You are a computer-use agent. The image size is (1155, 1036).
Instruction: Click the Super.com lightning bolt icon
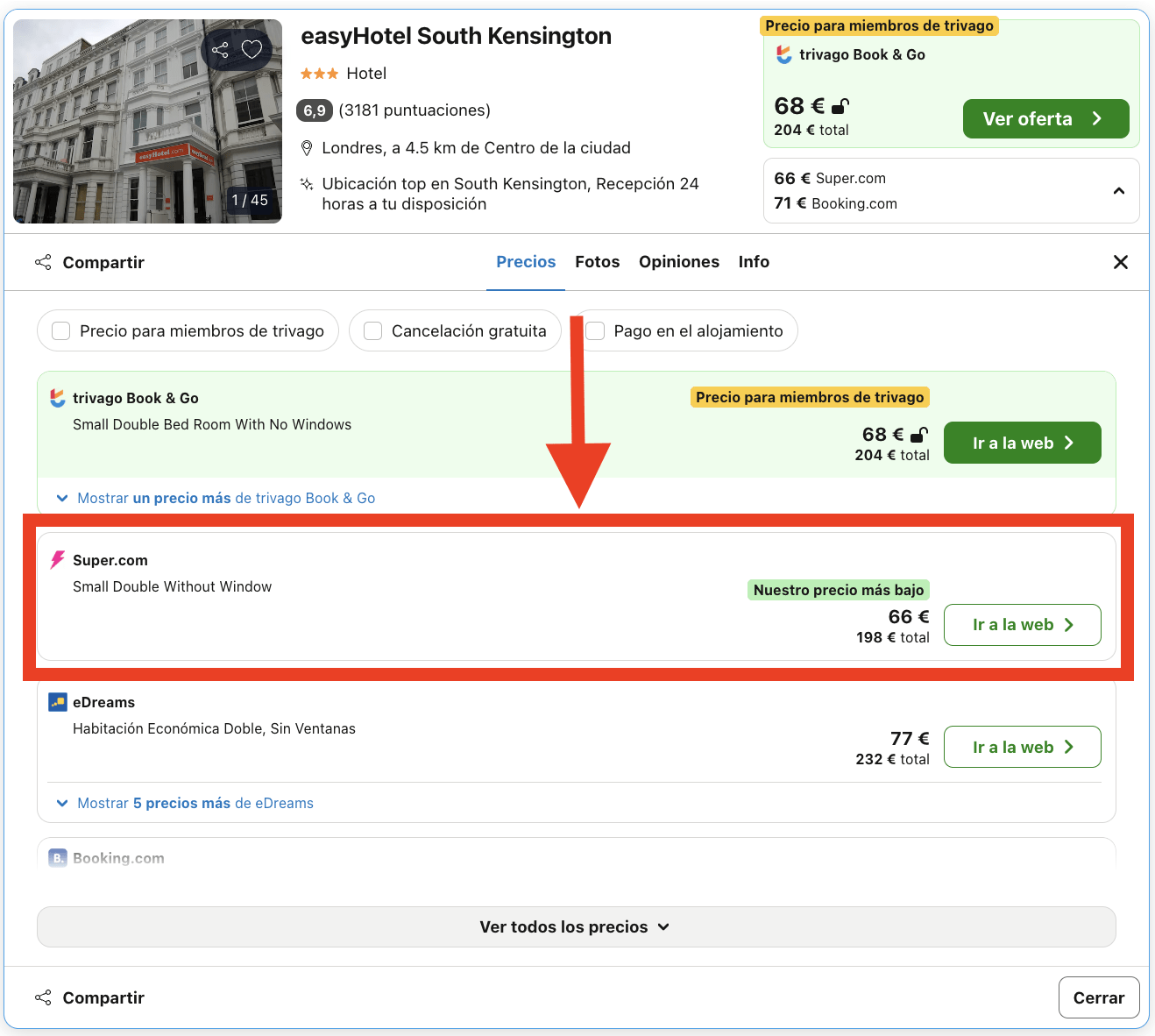coord(58,560)
